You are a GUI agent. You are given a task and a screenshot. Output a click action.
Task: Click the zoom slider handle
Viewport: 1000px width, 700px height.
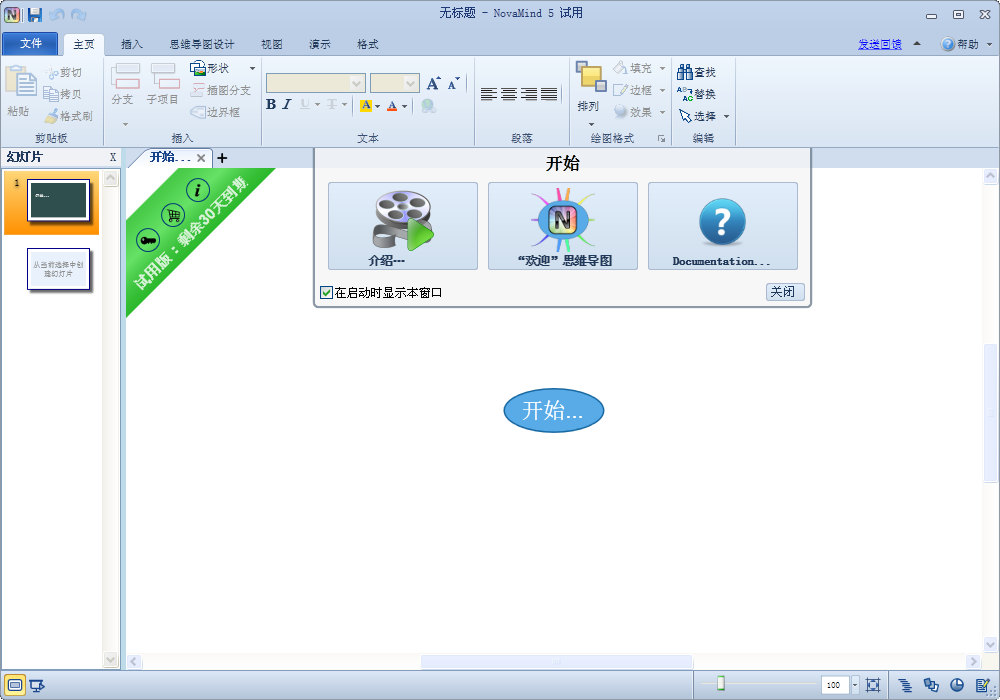(x=721, y=683)
